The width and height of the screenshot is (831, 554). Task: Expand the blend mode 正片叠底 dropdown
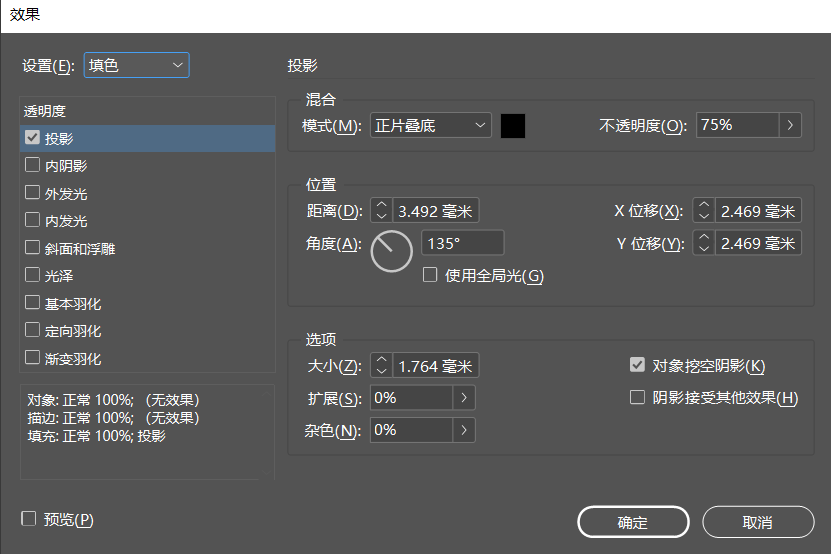(431, 125)
